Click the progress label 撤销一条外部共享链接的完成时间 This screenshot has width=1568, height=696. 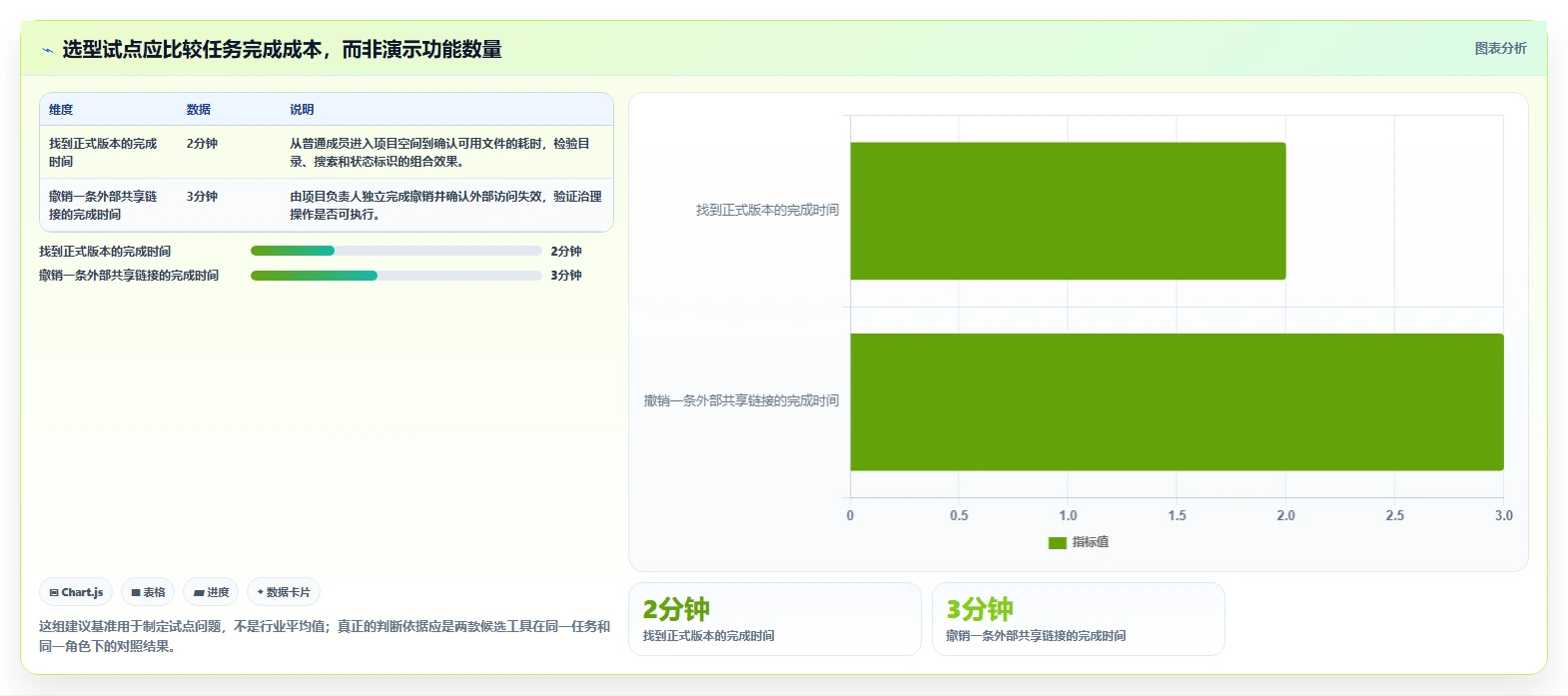click(129, 276)
